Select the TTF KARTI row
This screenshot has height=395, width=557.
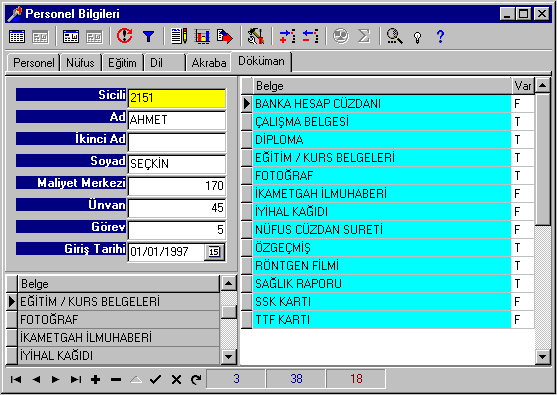click(382, 320)
